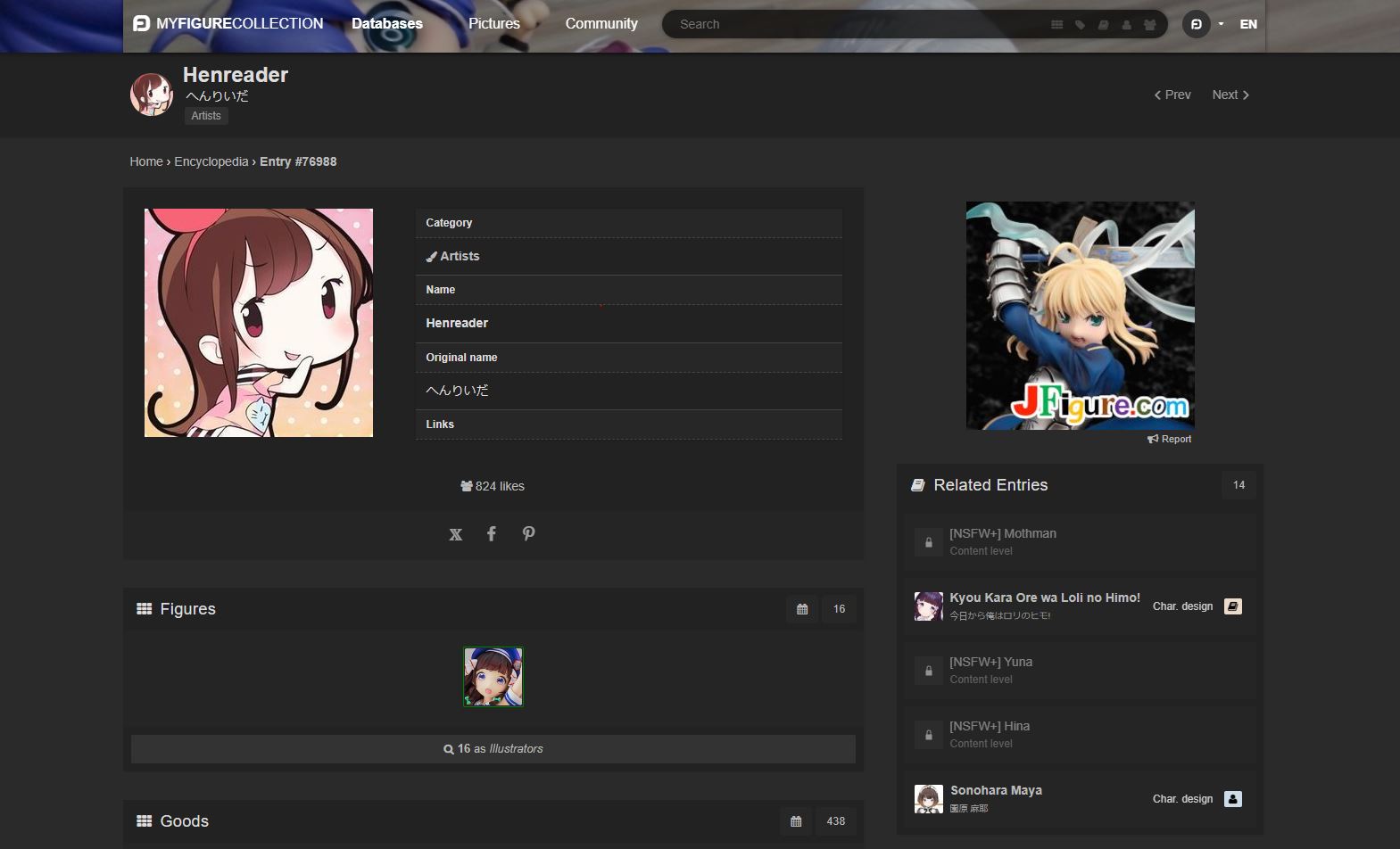This screenshot has width=1400, height=849.
Task: Click the Links field label
Action: [440, 424]
